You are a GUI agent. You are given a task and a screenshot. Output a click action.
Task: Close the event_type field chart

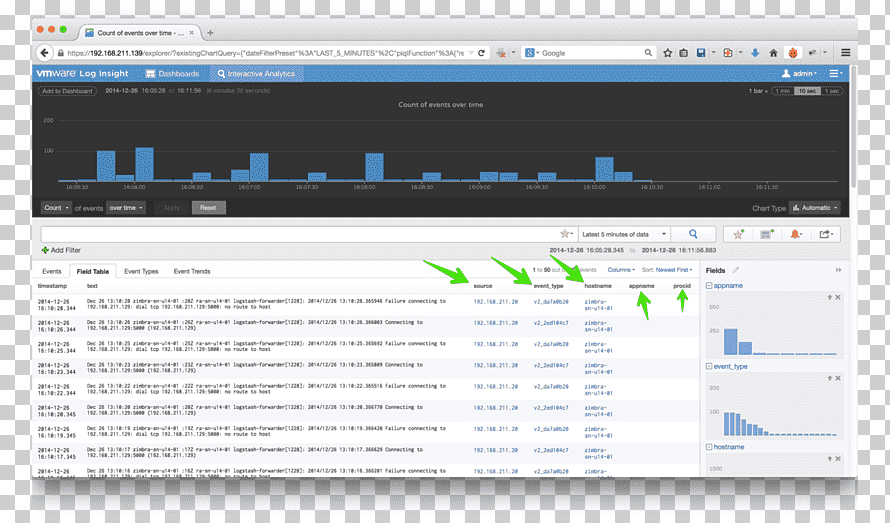click(838, 378)
